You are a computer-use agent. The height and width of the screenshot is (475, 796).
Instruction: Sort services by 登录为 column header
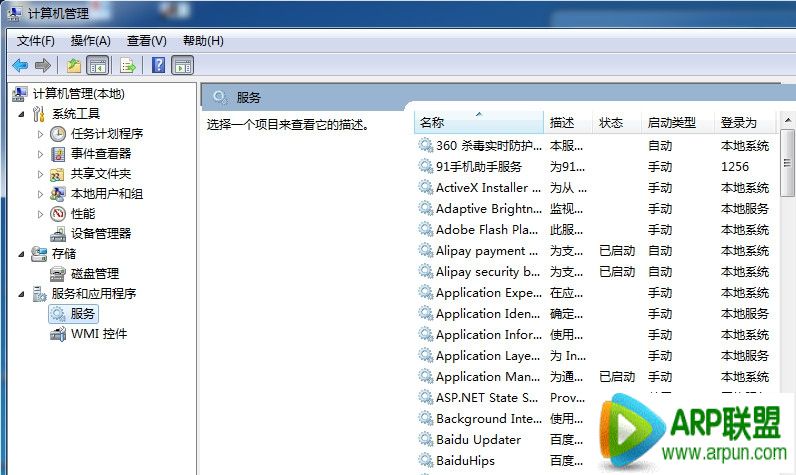pos(745,123)
